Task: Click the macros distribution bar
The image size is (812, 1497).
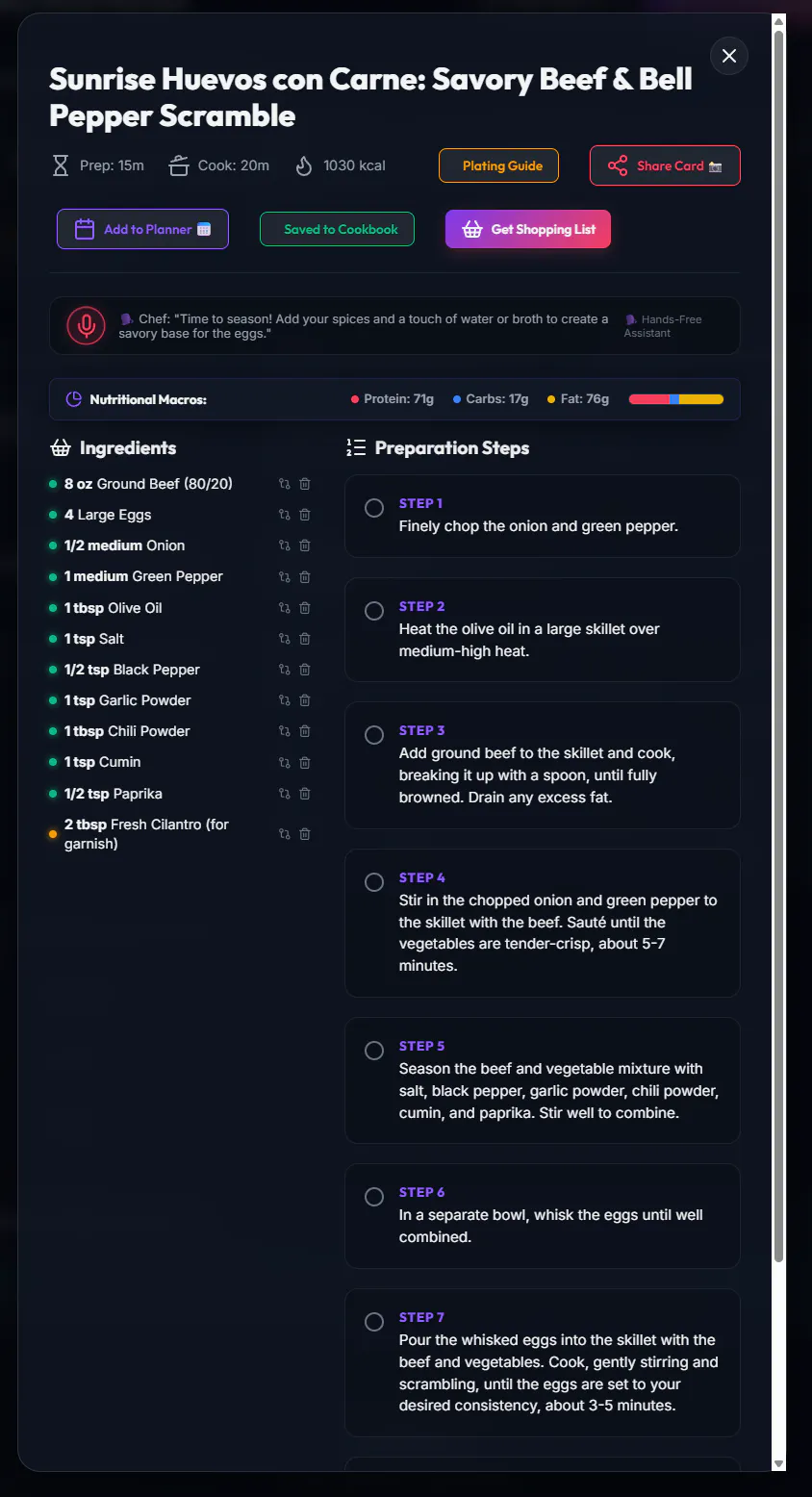Action: tap(676, 399)
